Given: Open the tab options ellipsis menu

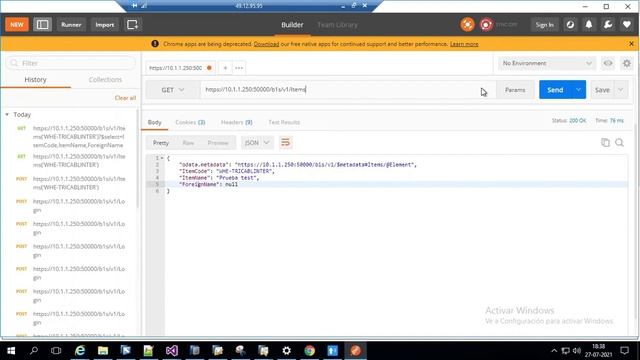Looking at the screenshot, I should pos(239,68).
